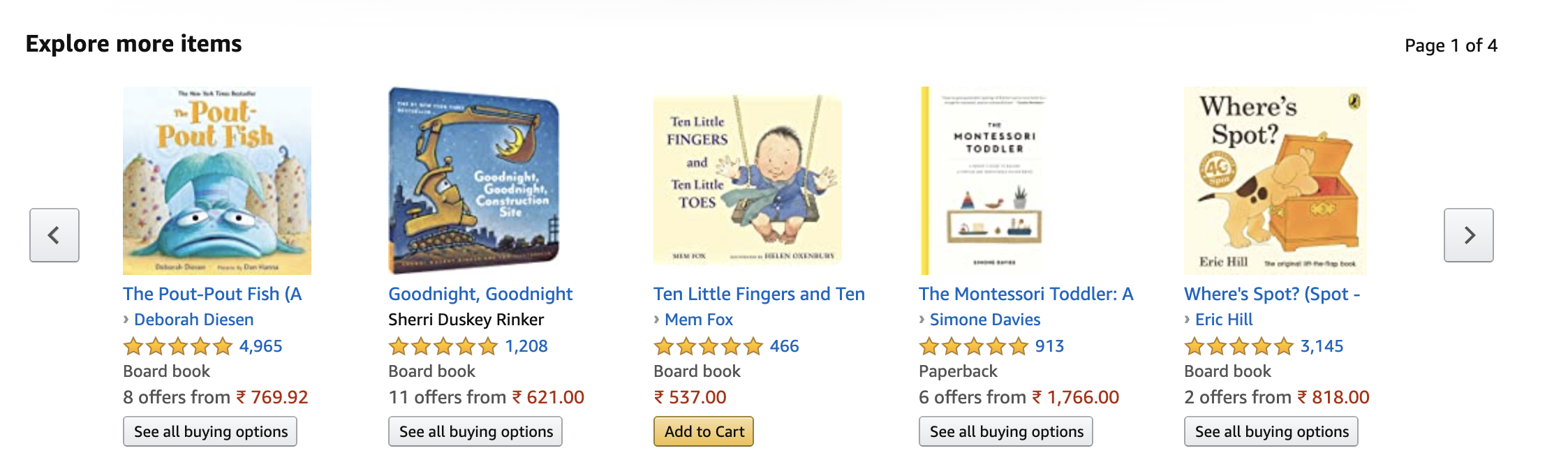Click the Eric Hill author link
The height and width of the screenshot is (476, 1568).
click(1224, 320)
